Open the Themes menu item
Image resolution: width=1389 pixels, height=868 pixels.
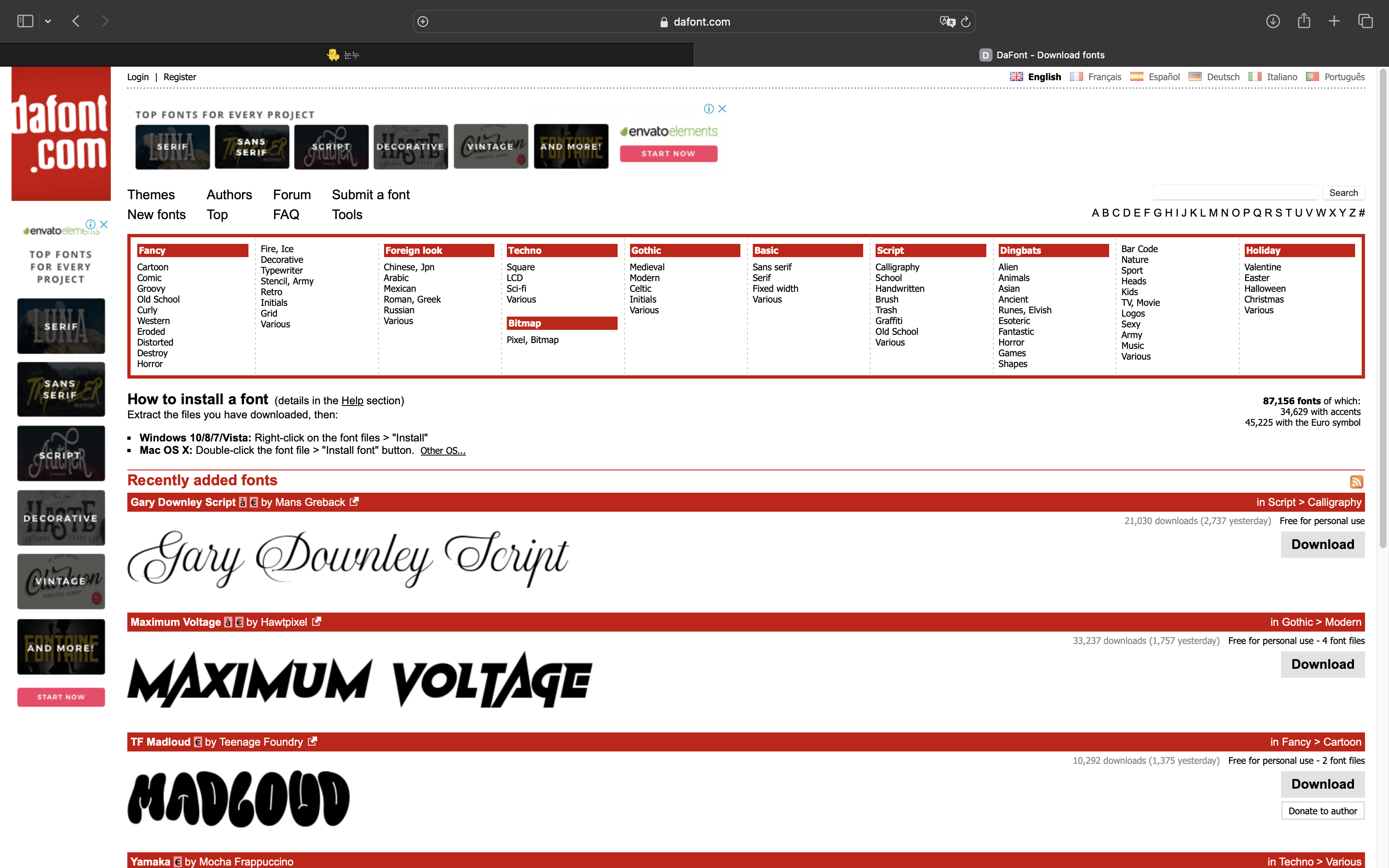click(x=151, y=195)
